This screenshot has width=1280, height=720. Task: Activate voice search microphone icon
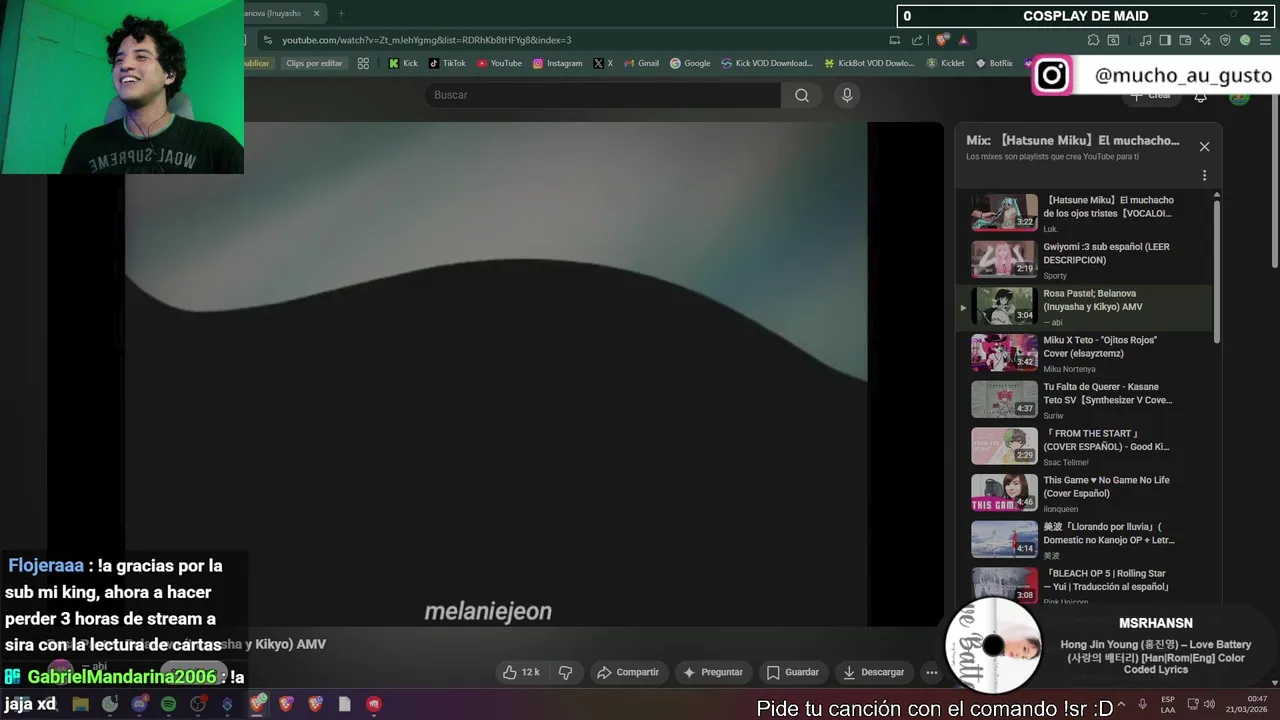[x=847, y=95]
